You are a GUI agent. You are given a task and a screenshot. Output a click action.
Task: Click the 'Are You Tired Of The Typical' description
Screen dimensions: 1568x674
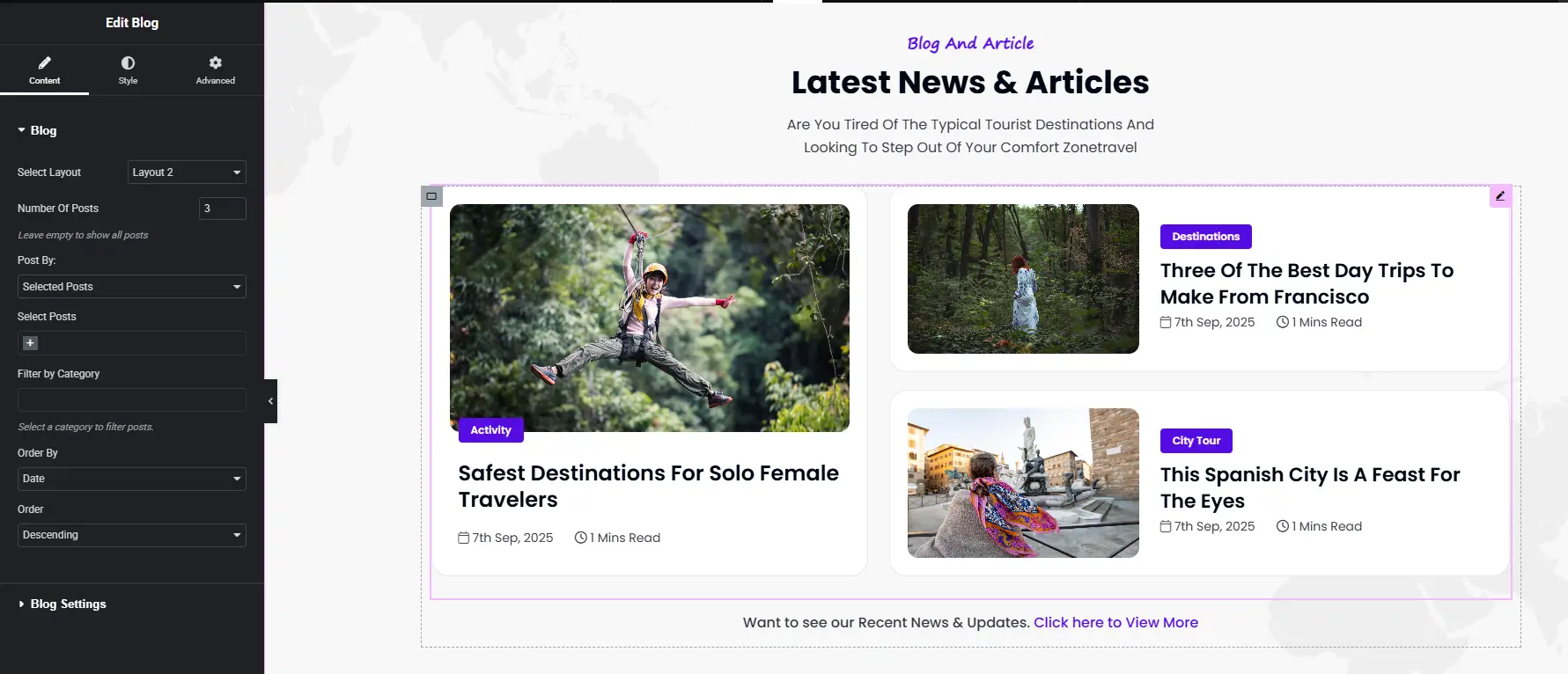pyautogui.click(x=970, y=136)
